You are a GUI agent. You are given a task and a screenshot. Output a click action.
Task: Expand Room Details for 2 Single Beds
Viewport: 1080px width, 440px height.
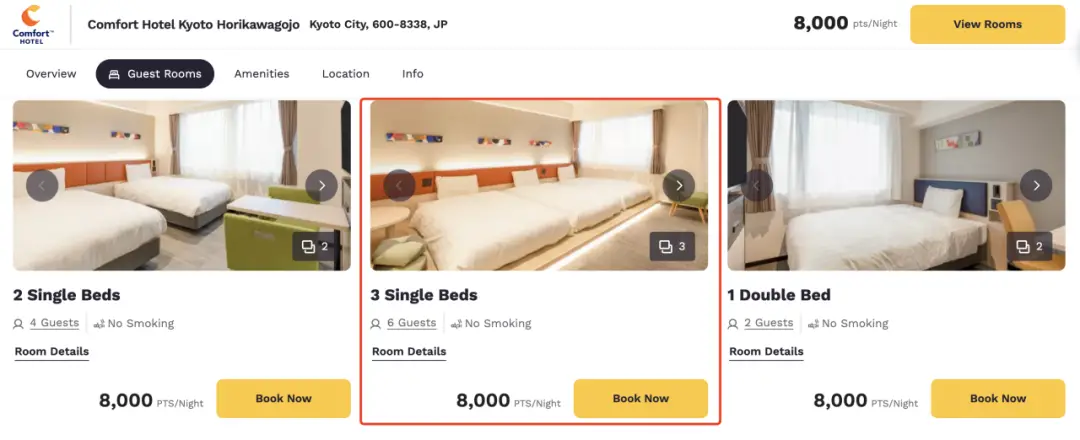point(52,352)
